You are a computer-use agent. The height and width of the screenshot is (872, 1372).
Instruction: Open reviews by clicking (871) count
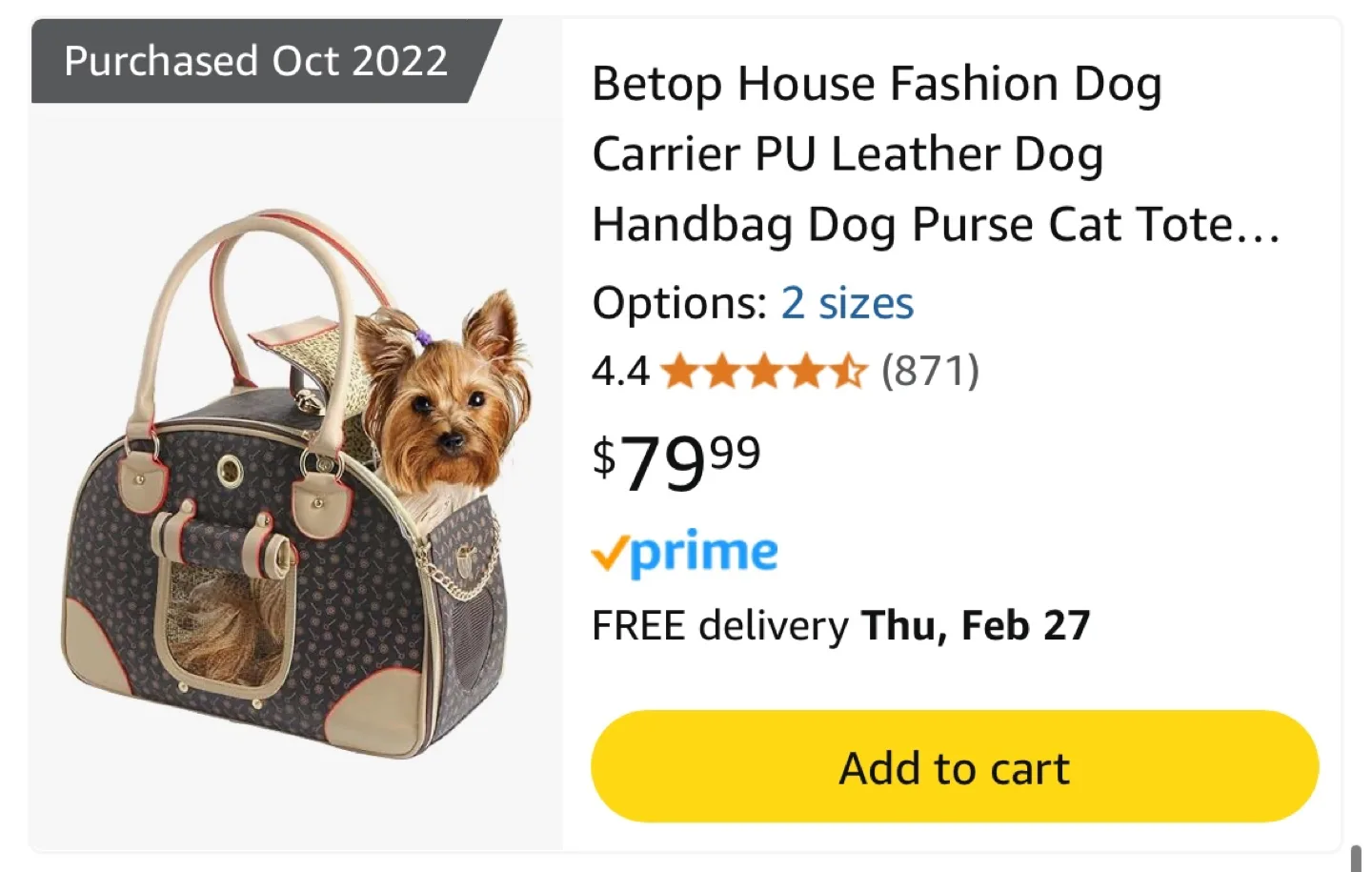coord(929,372)
